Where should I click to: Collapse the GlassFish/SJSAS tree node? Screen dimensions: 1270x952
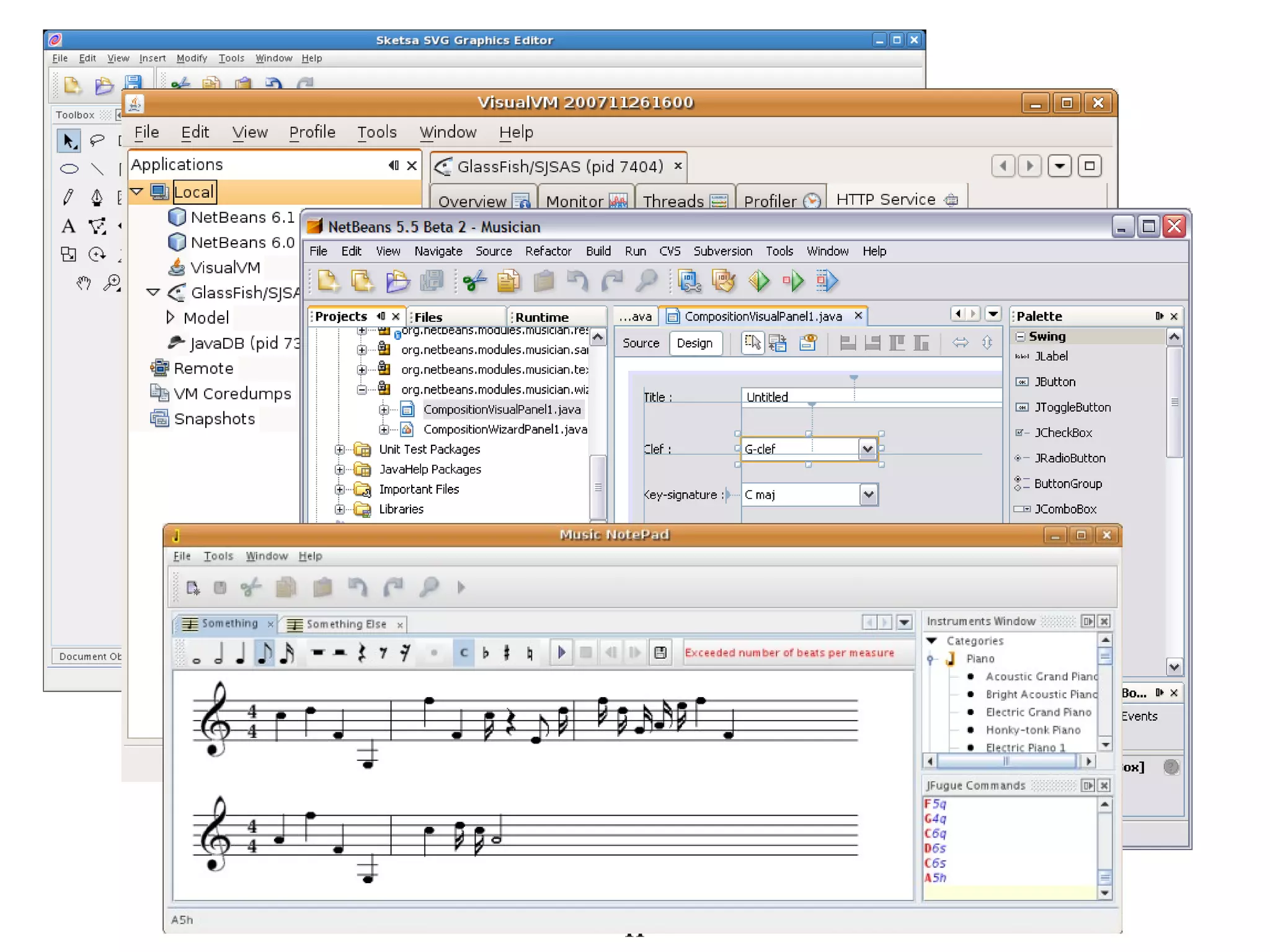click(153, 292)
